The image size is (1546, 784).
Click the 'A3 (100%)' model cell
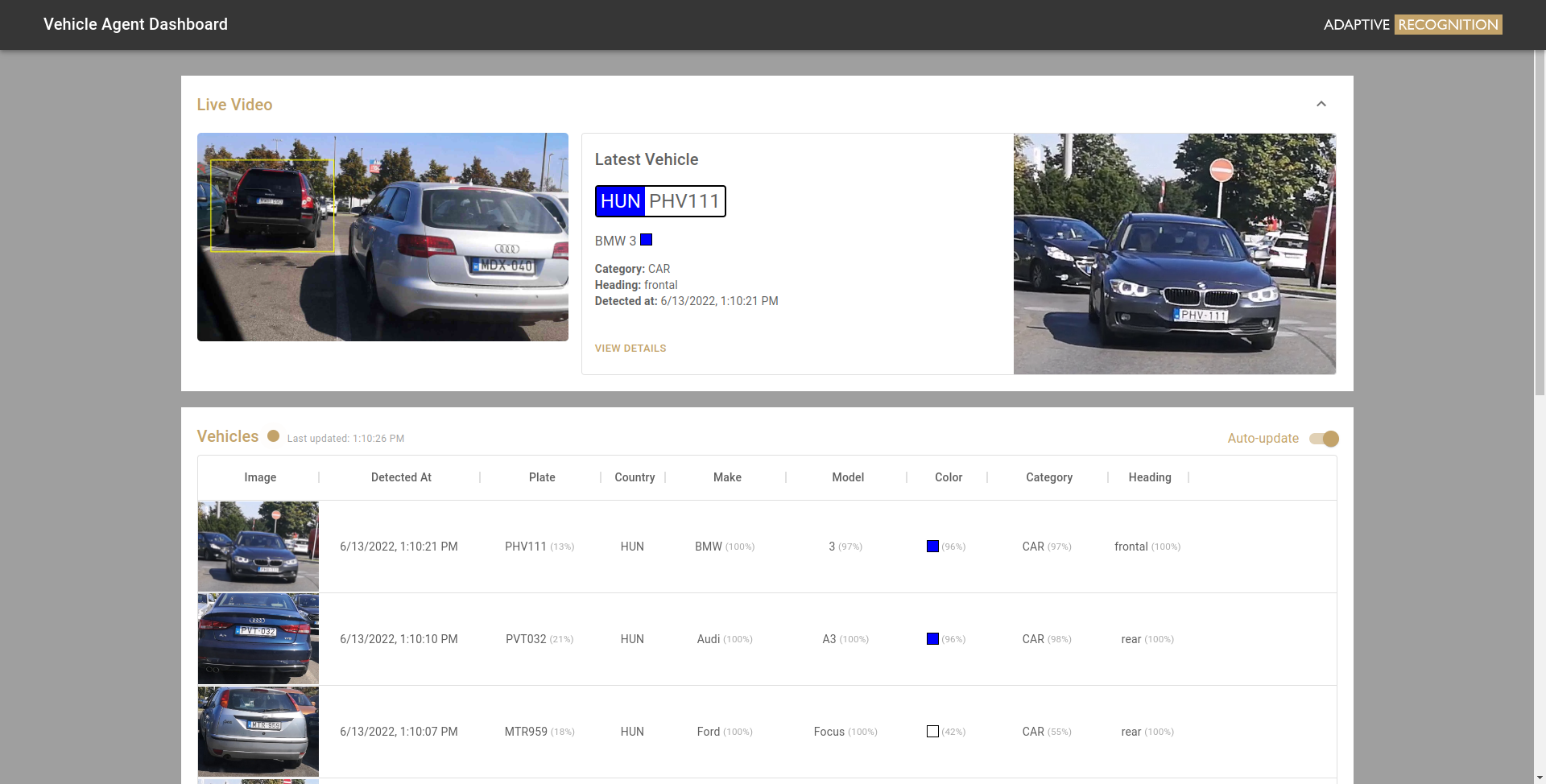coord(845,639)
